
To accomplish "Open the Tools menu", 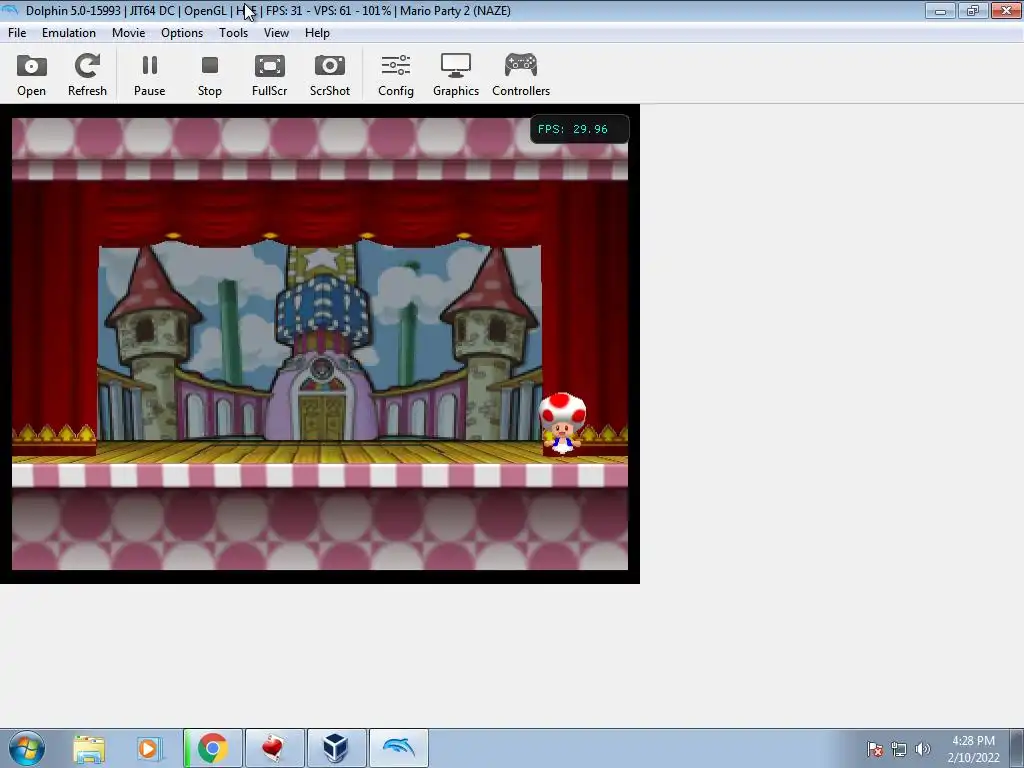I will (x=233, y=33).
